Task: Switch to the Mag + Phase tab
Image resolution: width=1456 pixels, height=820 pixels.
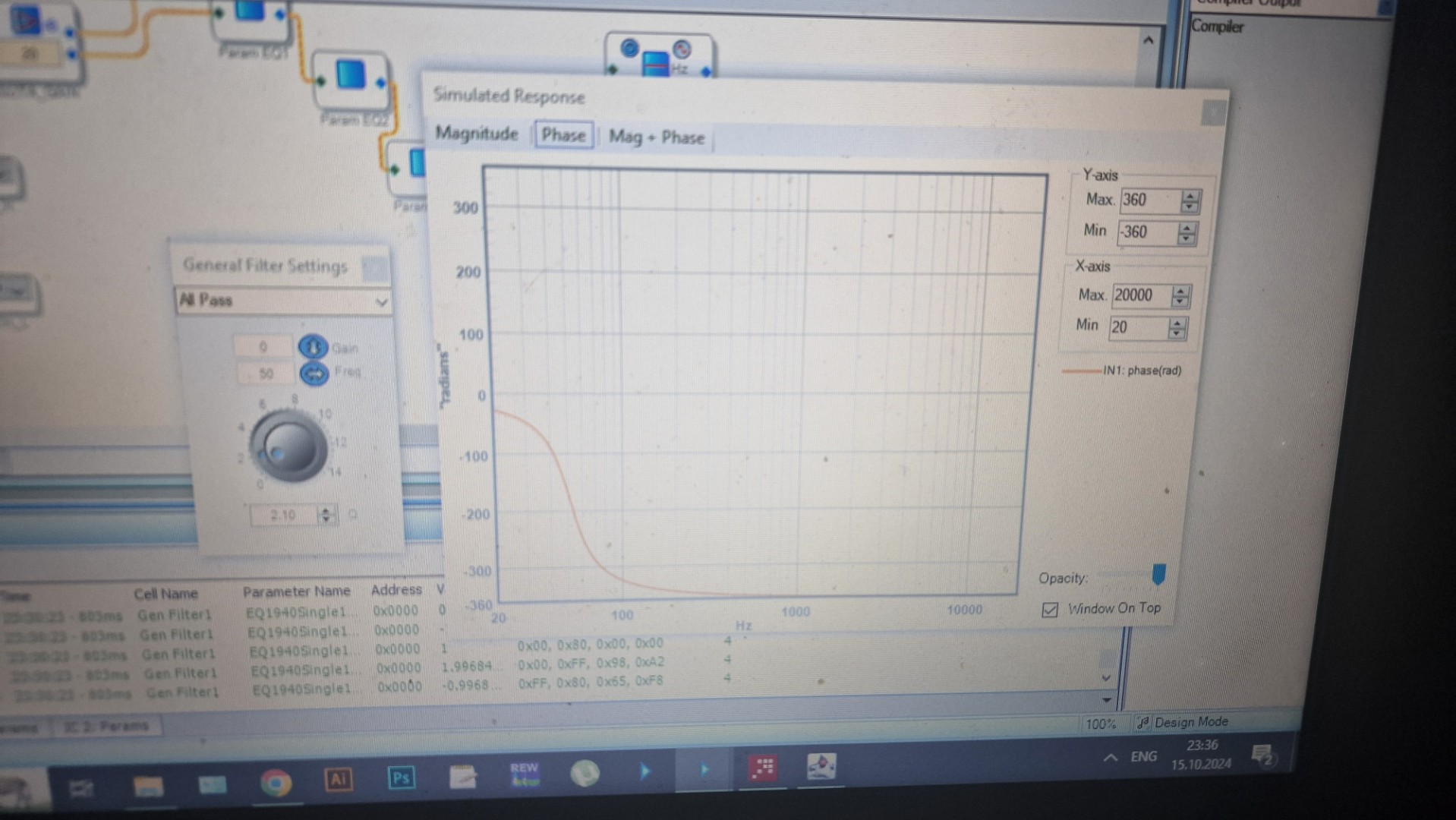Action: tap(656, 137)
